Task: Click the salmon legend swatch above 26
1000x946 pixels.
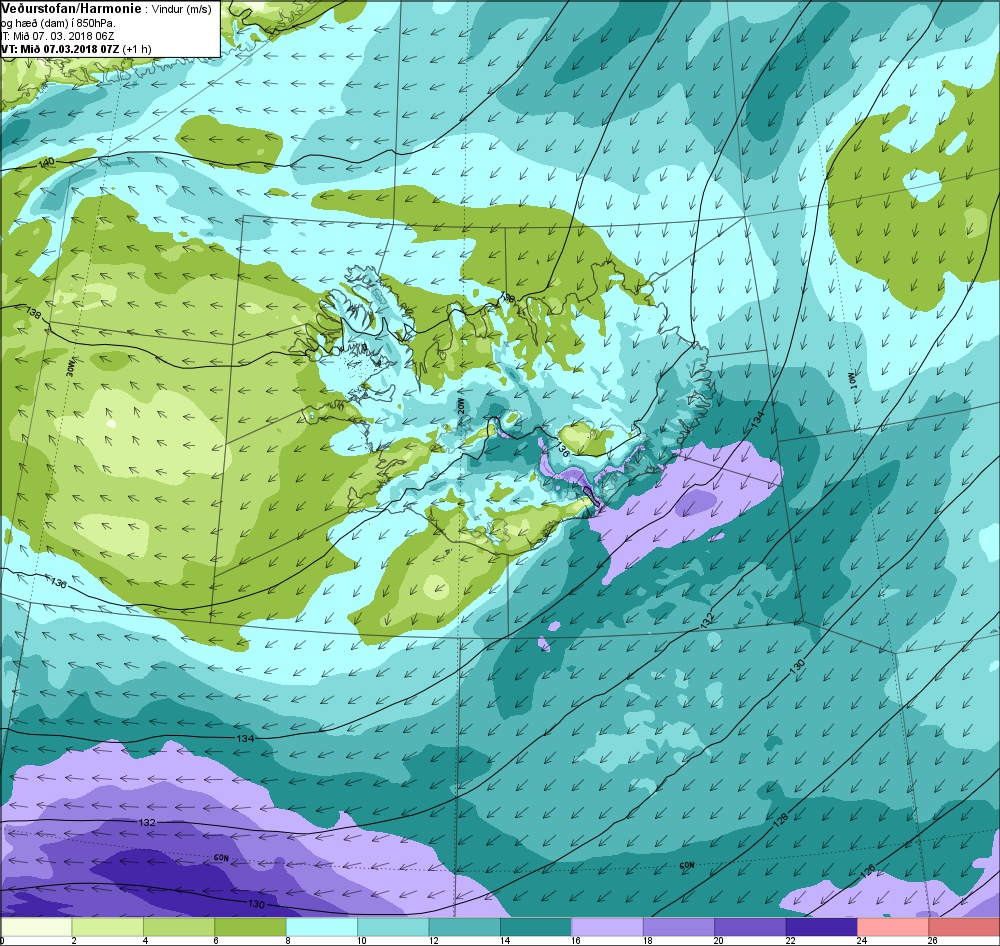Action: pos(964,926)
